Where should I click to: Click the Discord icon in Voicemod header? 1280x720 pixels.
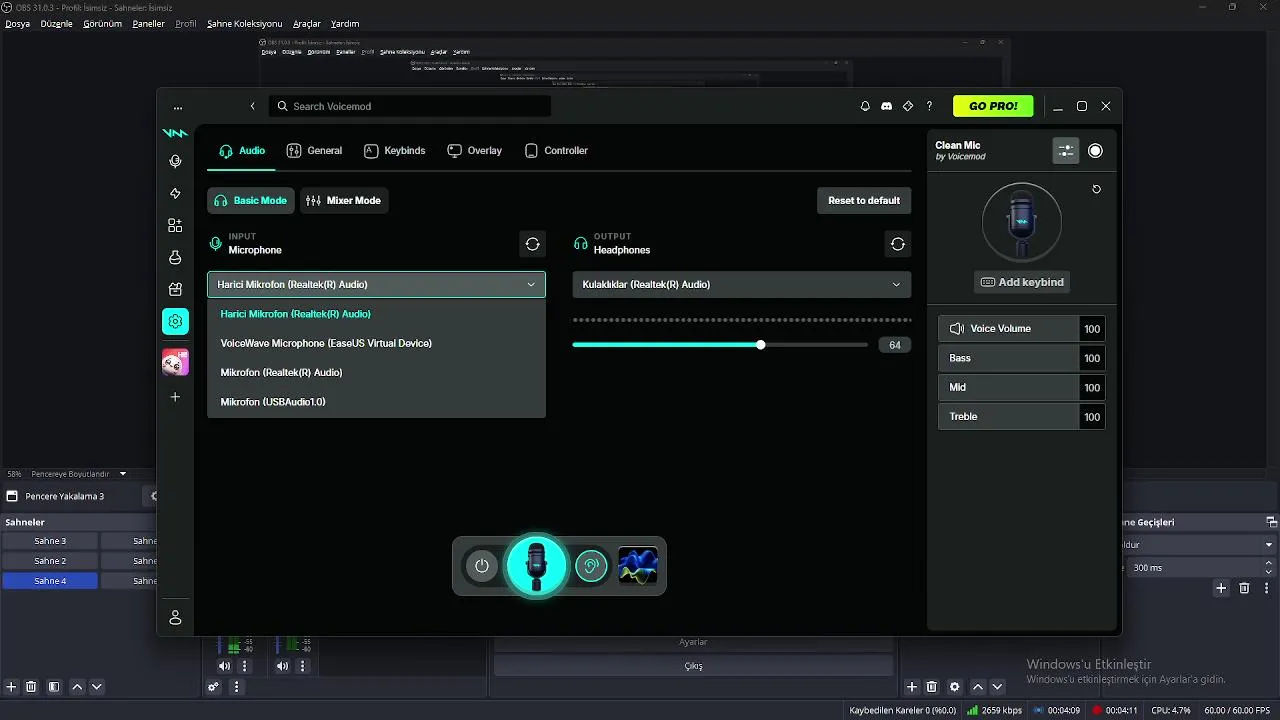(886, 106)
